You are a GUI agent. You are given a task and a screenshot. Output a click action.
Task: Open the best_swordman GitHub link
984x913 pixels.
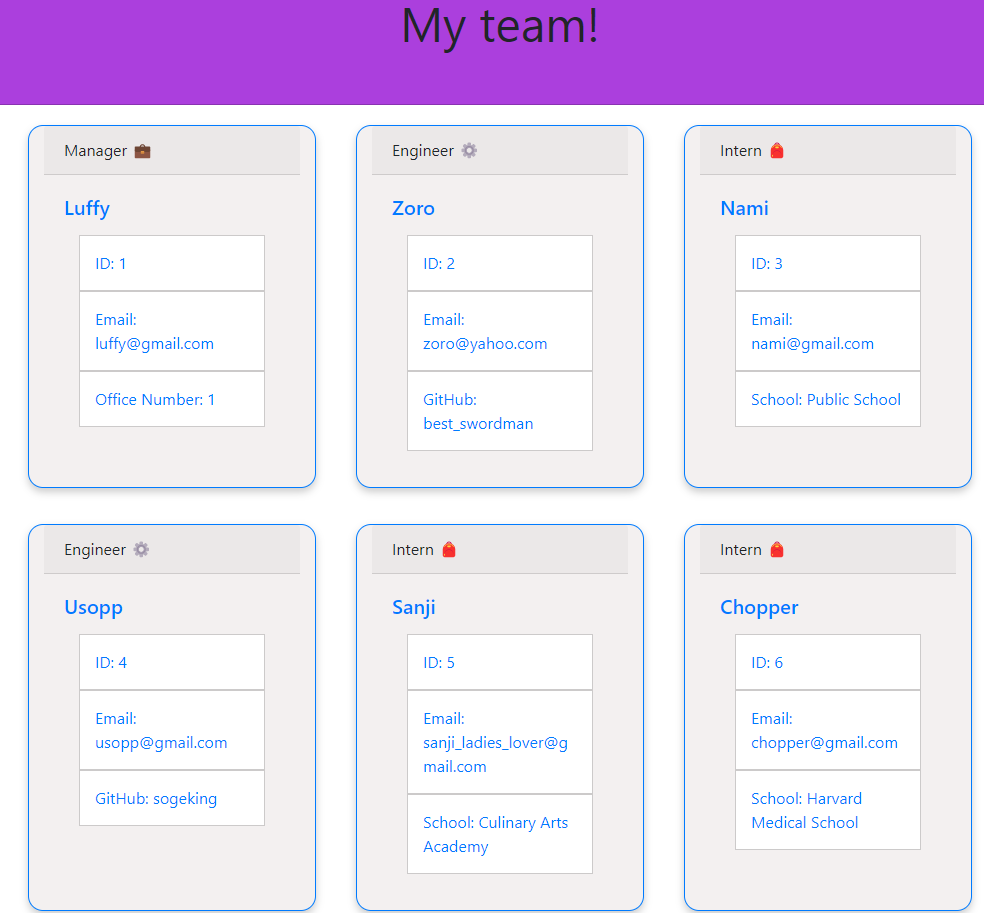[478, 424]
